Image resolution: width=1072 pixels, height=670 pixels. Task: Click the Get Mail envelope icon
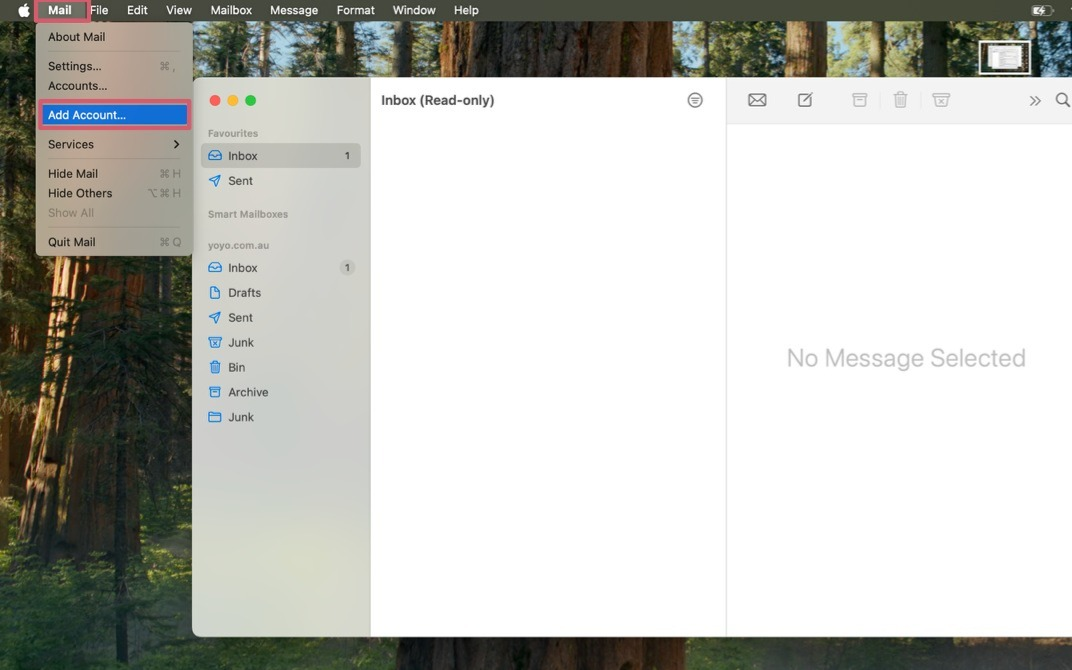[x=757, y=100]
